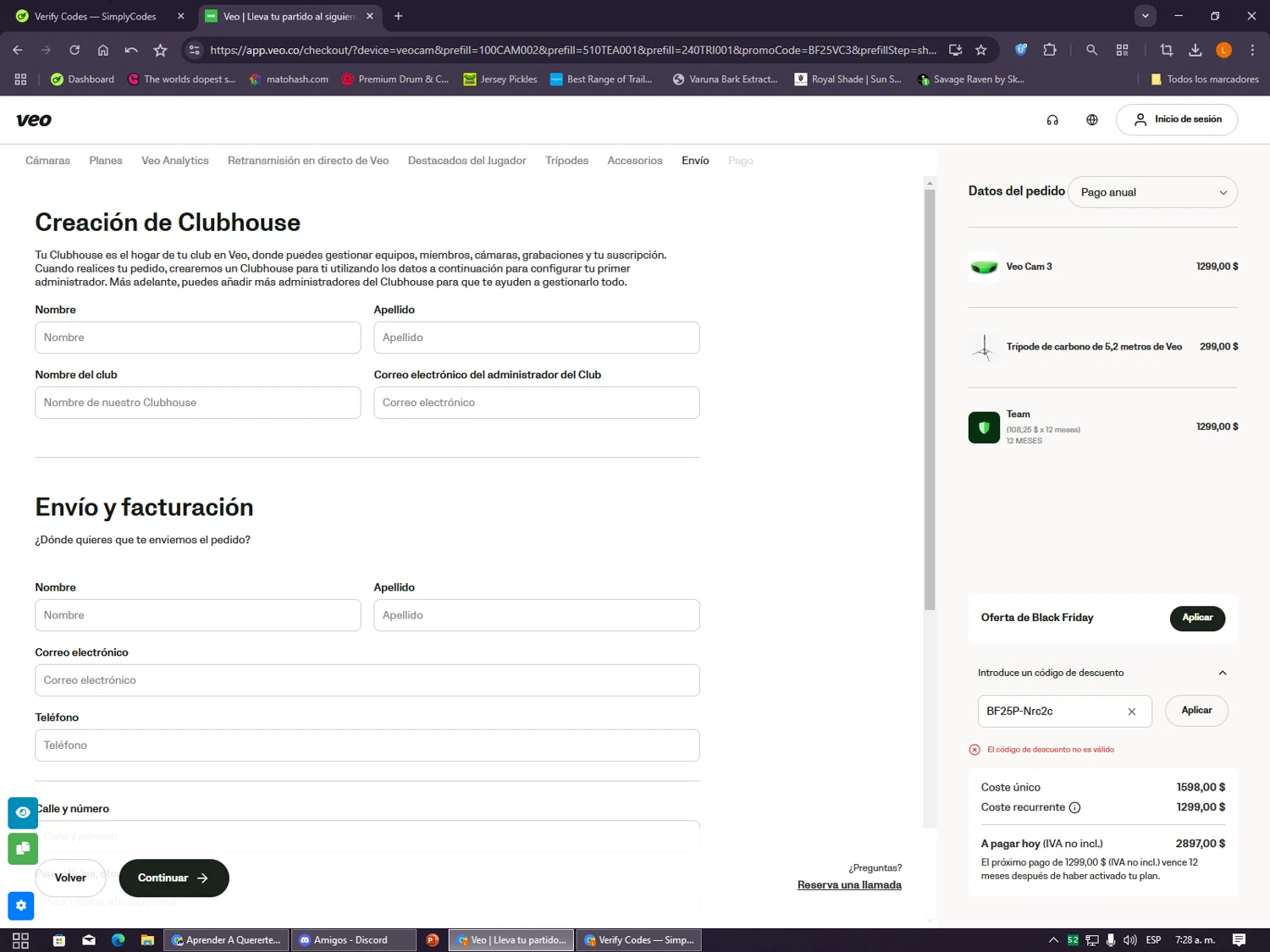Apply the entered discount code

tap(1196, 711)
